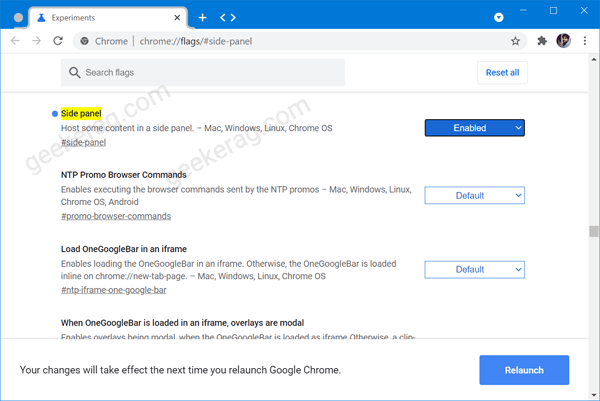This screenshot has width=600, height=401.
Task: Bookmark this page with the star icon
Action: pyautogui.click(x=515, y=41)
